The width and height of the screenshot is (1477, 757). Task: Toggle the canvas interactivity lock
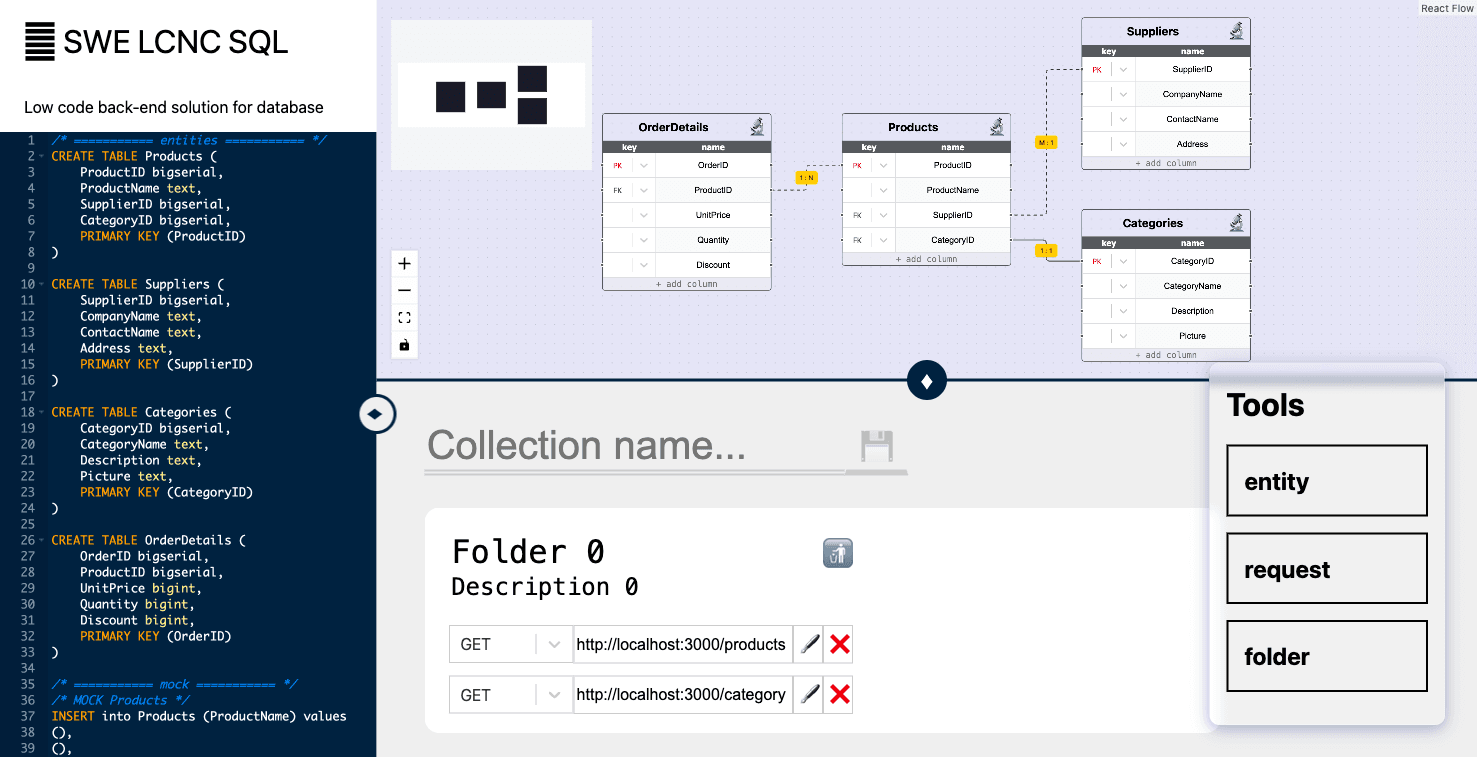(x=404, y=345)
